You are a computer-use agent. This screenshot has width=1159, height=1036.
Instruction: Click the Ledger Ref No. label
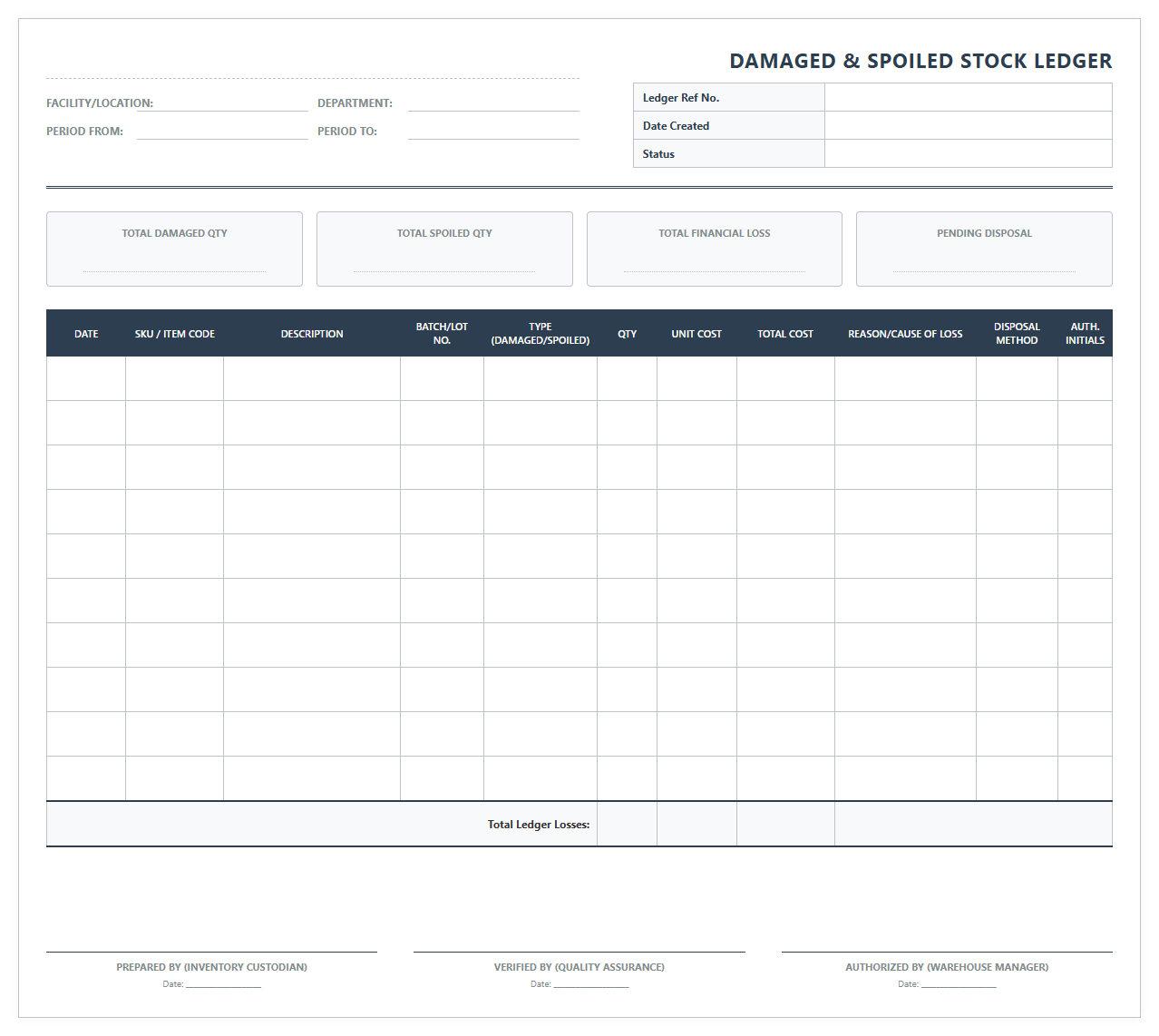tap(681, 98)
